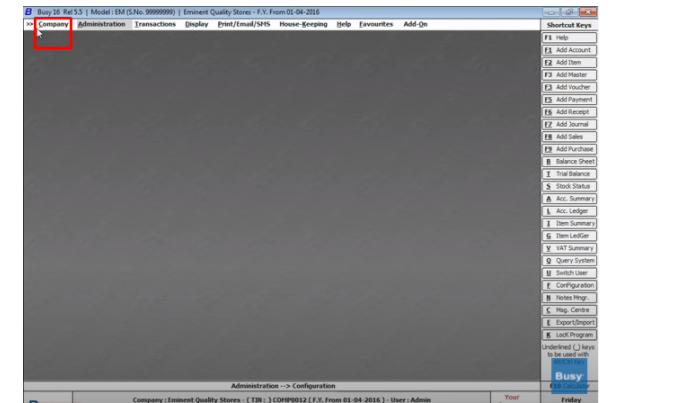Open the Transactions menu
This screenshot has height=403, width=688.
coord(155,24)
